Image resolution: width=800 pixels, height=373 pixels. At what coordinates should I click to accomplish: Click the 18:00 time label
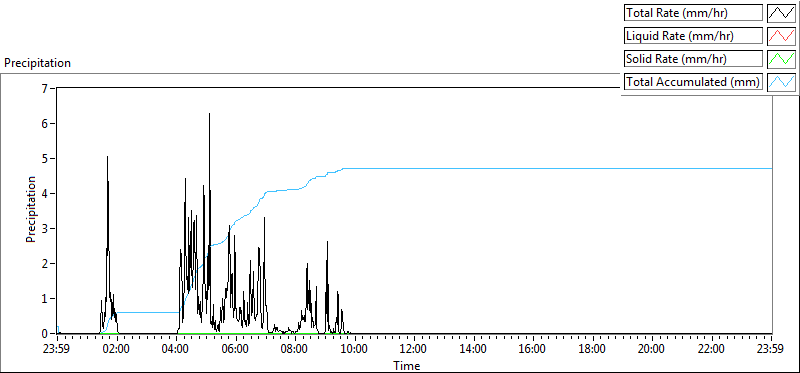593,350
